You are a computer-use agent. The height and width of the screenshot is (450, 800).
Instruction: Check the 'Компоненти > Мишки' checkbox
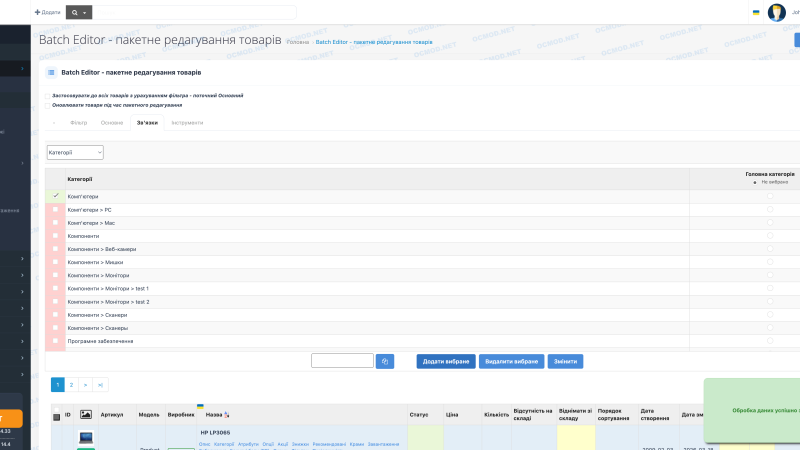pyautogui.click(x=56, y=262)
